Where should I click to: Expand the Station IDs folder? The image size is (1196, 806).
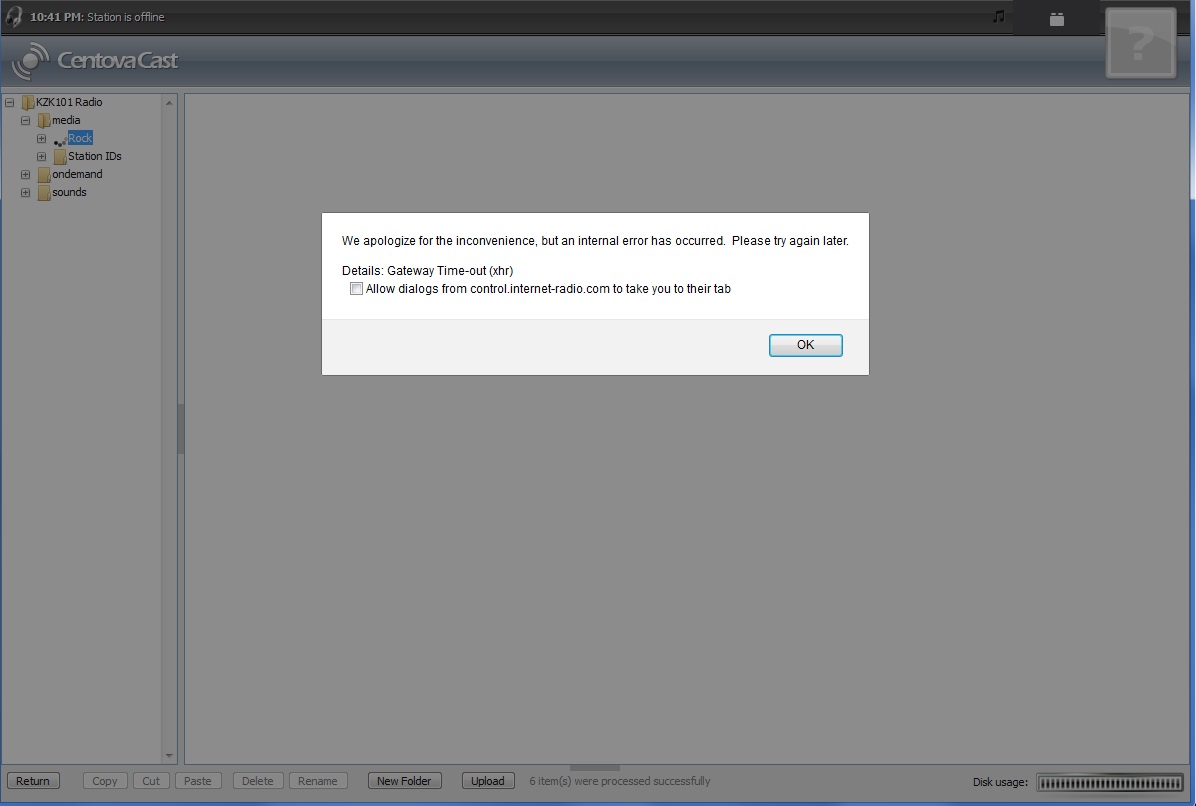tap(41, 156)
